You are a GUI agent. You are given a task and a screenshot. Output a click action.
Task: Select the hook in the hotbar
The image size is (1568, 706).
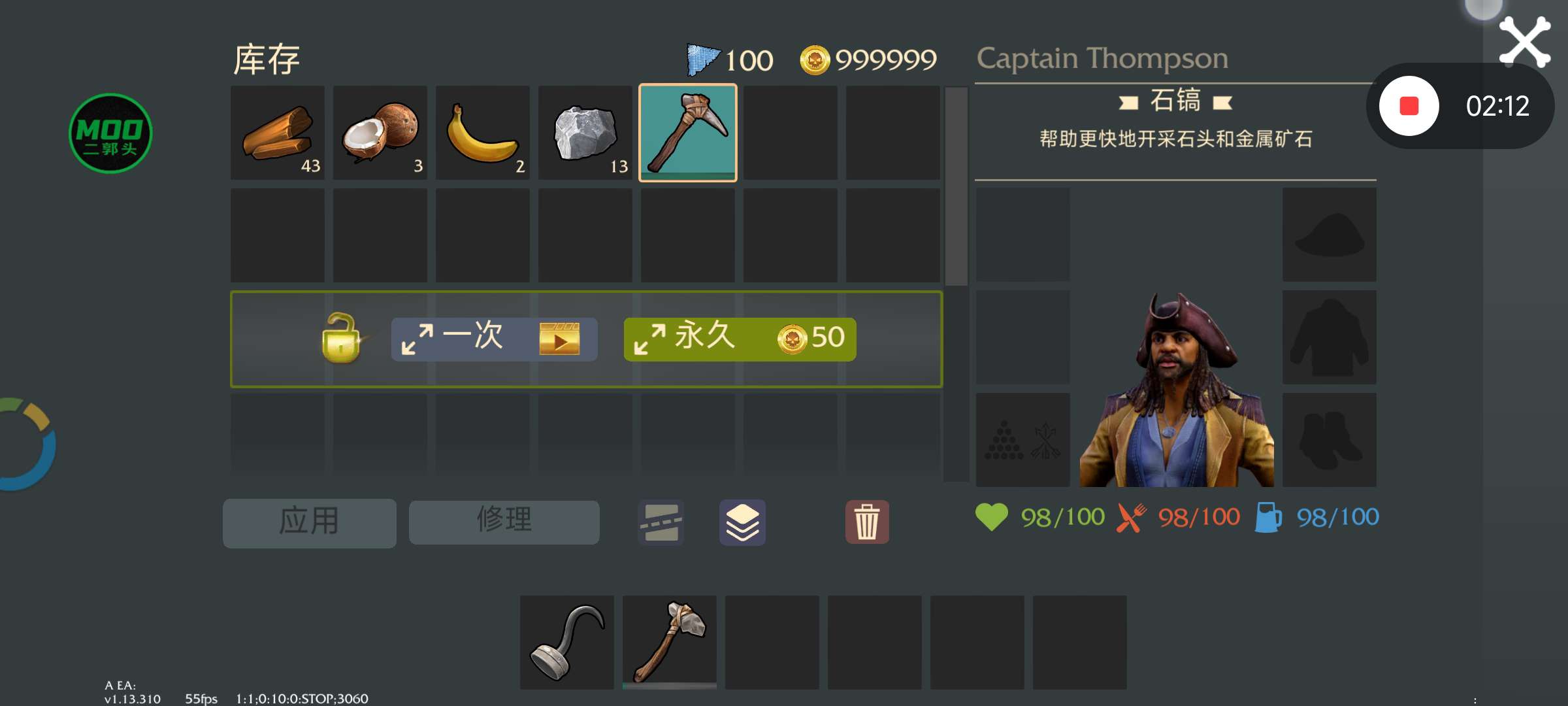567,642
